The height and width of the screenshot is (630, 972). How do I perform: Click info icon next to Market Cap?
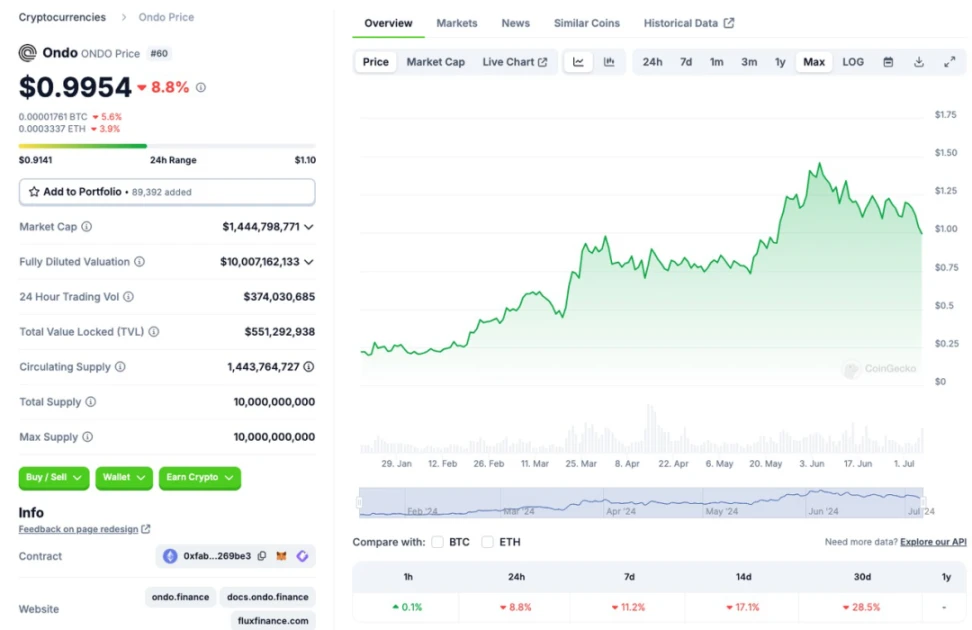86,227
